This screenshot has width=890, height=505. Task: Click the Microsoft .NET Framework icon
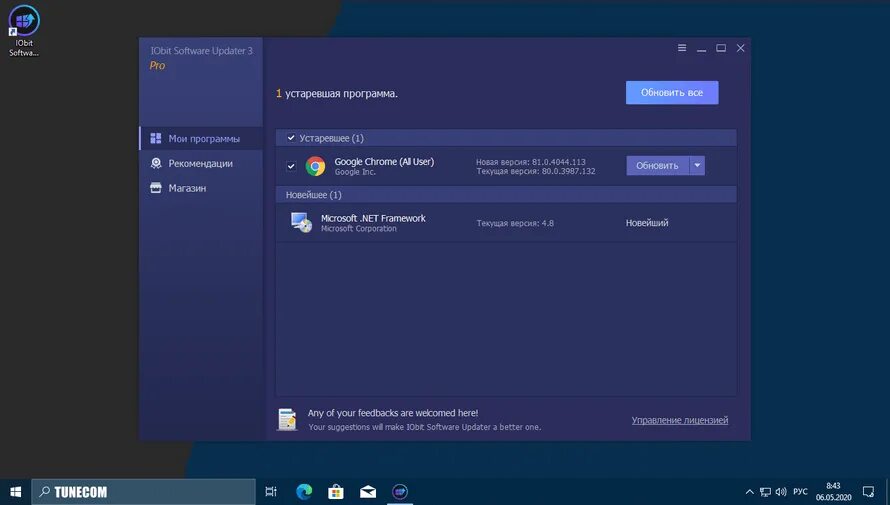pos(301,222)
